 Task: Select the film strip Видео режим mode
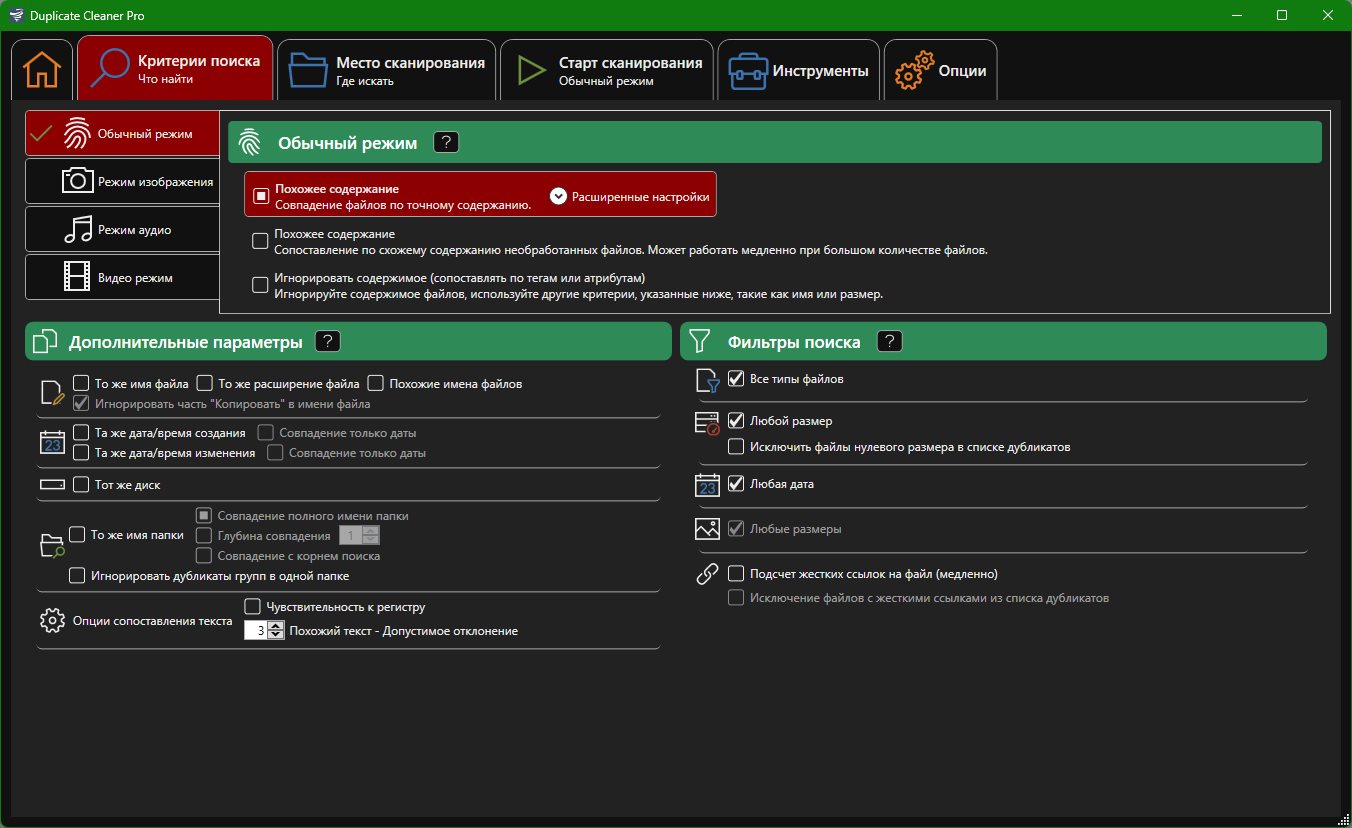(x=78, y=277)
